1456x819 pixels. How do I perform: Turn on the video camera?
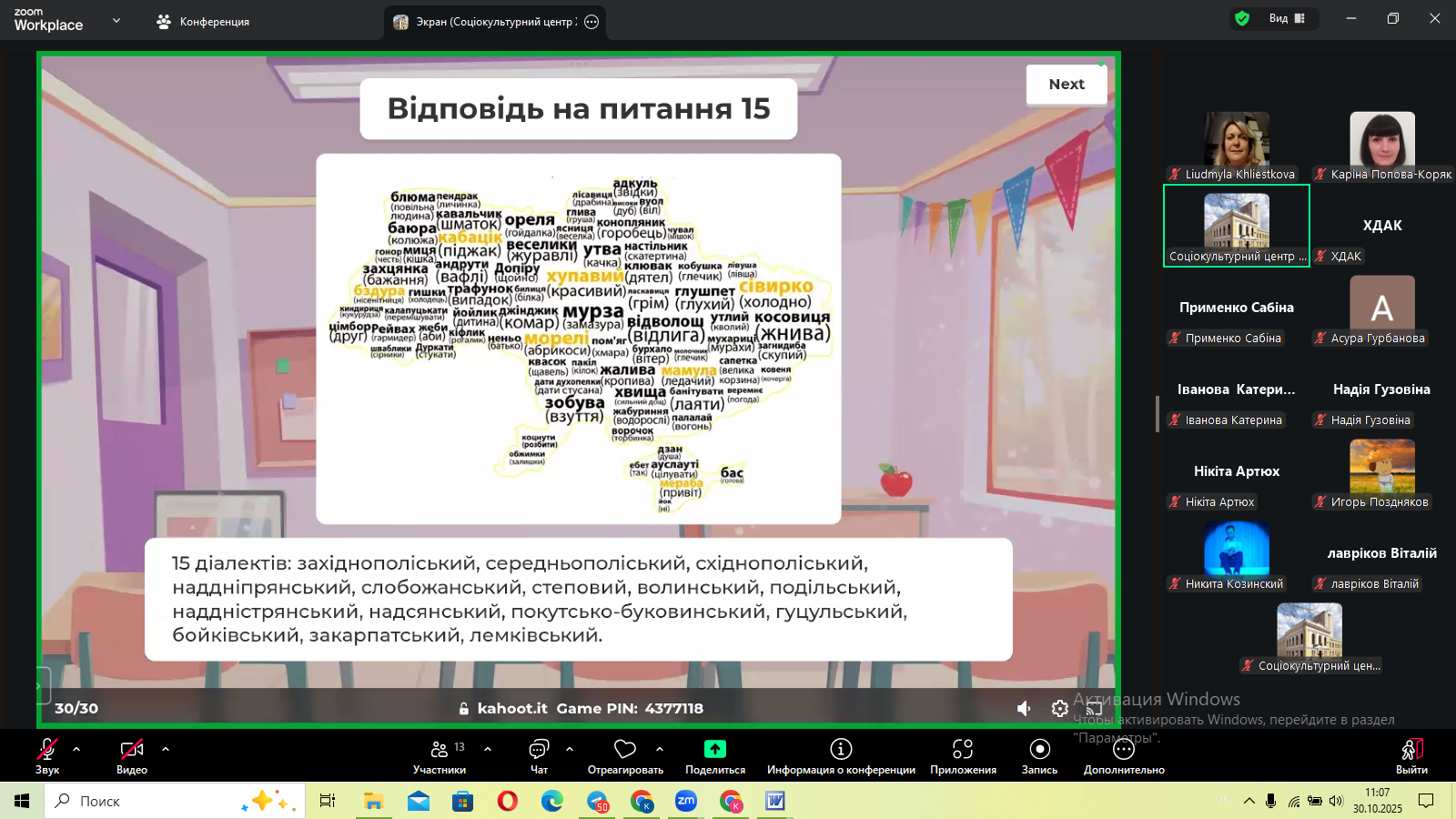click(132, 749)
